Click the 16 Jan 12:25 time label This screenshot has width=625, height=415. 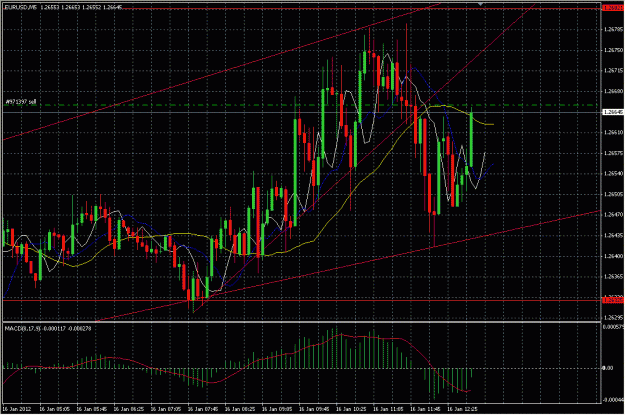[x=462, y=409]
